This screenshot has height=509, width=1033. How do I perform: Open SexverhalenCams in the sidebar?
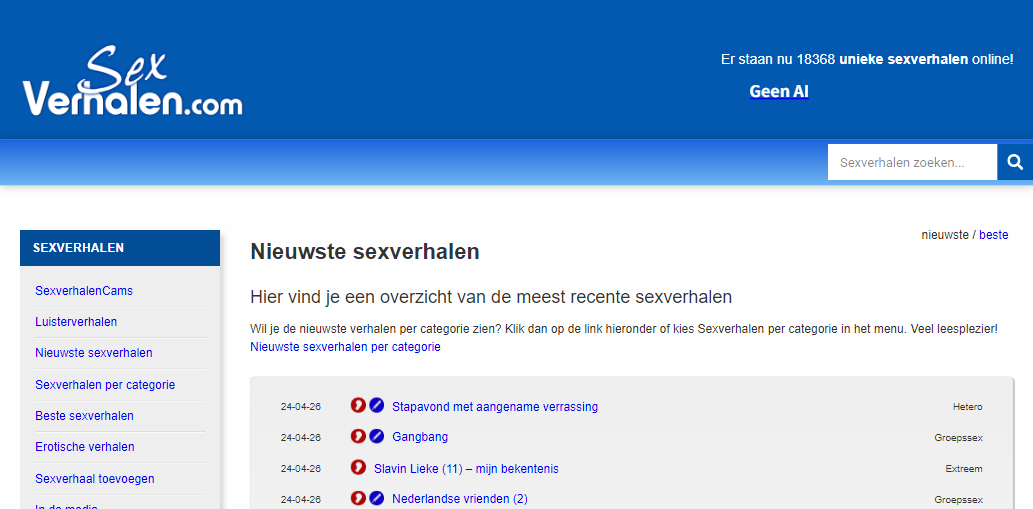(x=84, y=290)
